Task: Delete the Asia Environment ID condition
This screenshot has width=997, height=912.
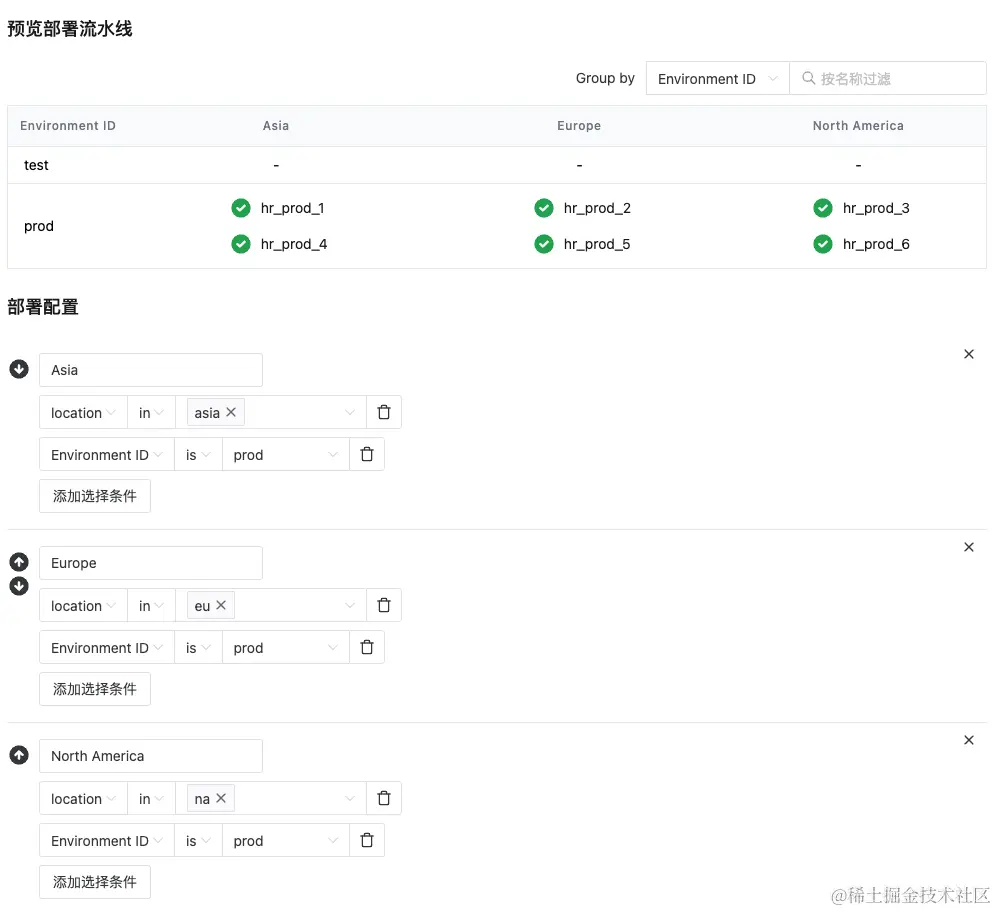Action: point(367,454)
